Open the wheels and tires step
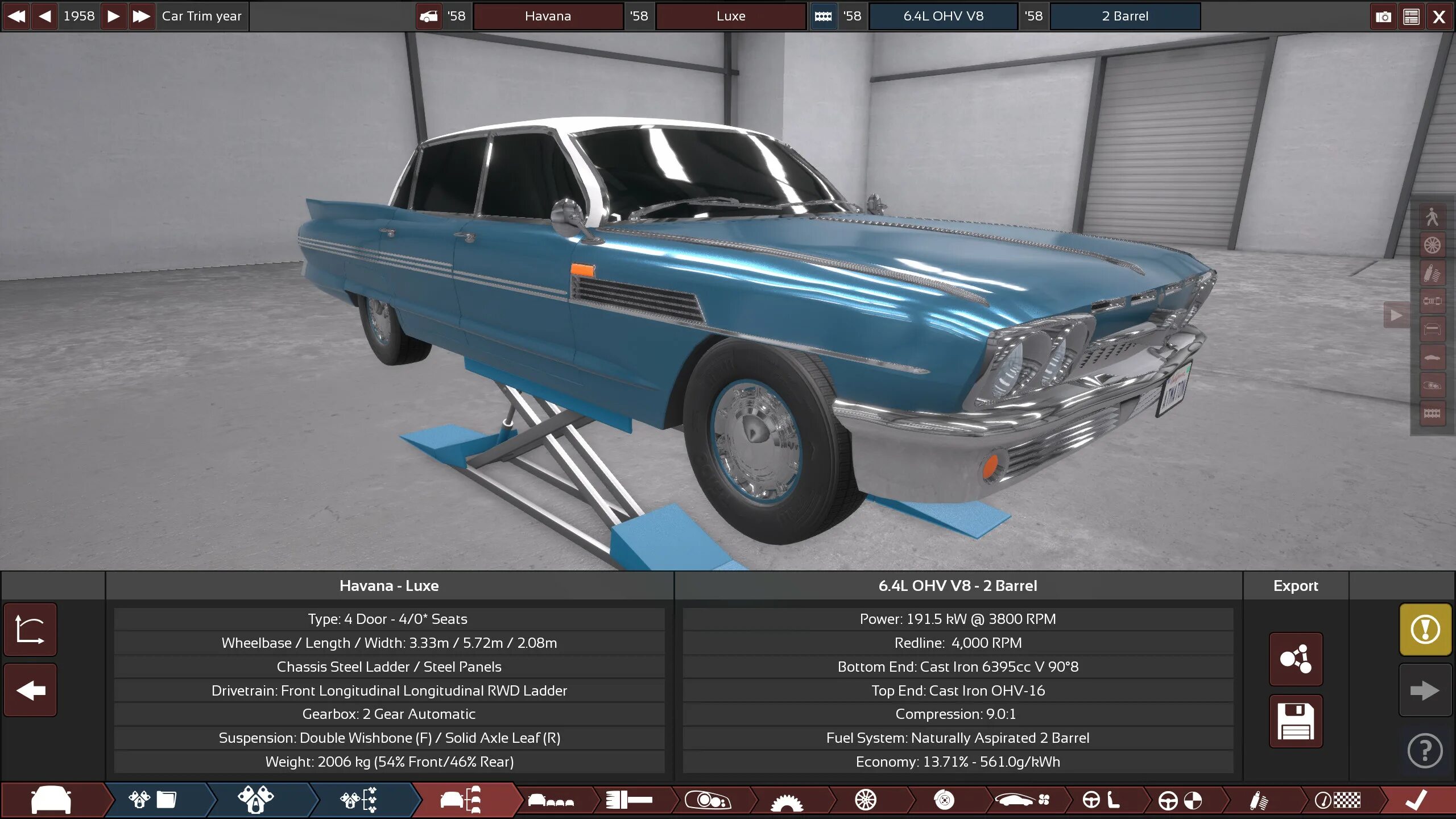1456x819 pixels. 865,800
